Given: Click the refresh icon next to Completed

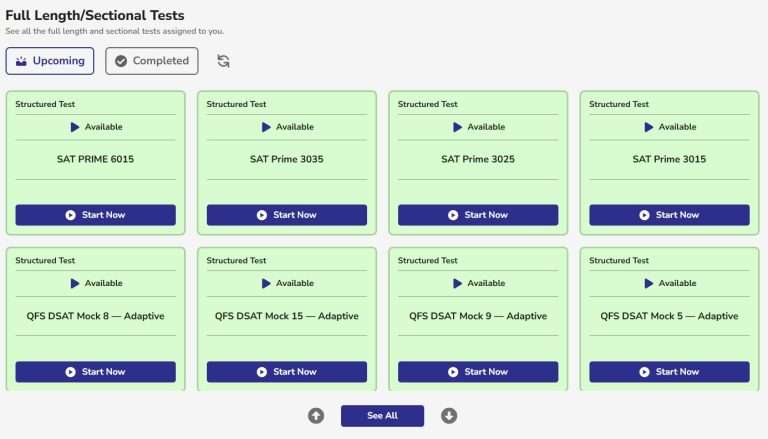Looking at the screenshot, I should coord(223,61).
